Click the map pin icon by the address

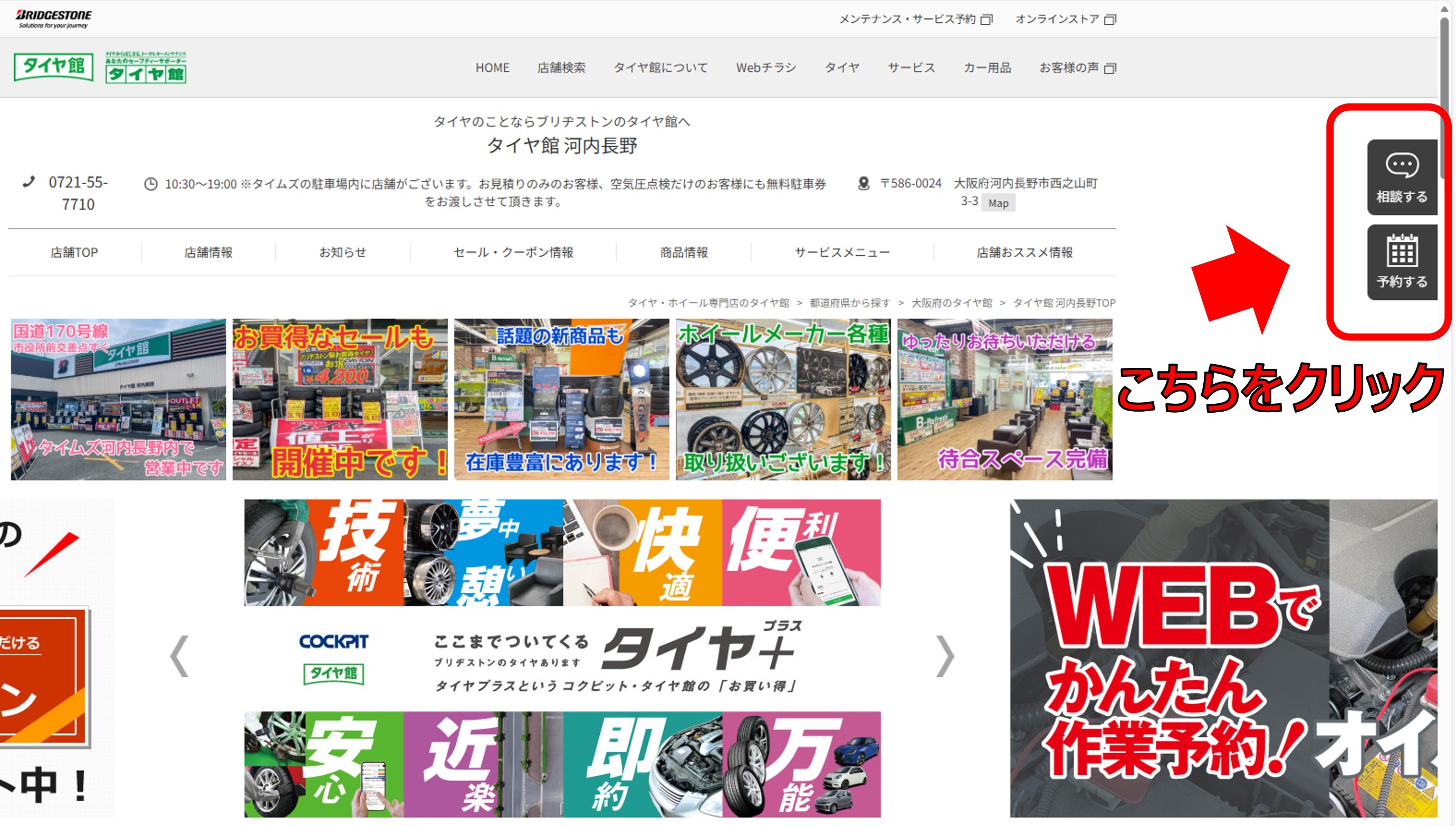click(x=864, y=183)
